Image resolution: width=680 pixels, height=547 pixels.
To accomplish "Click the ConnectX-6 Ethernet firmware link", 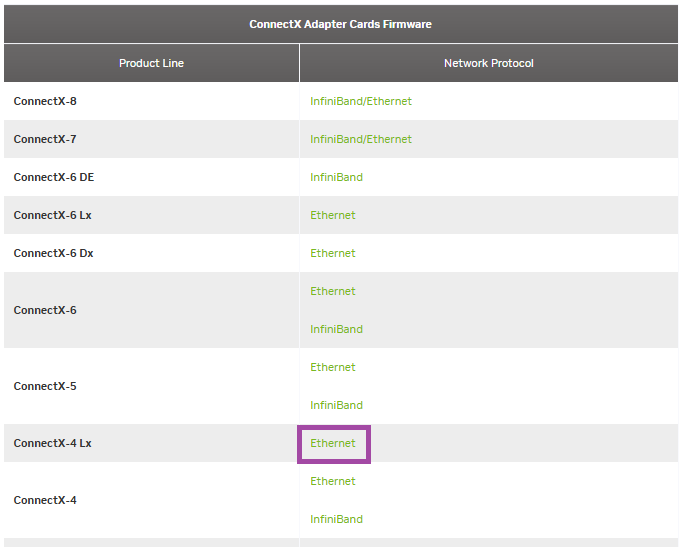I will [332, 291].
